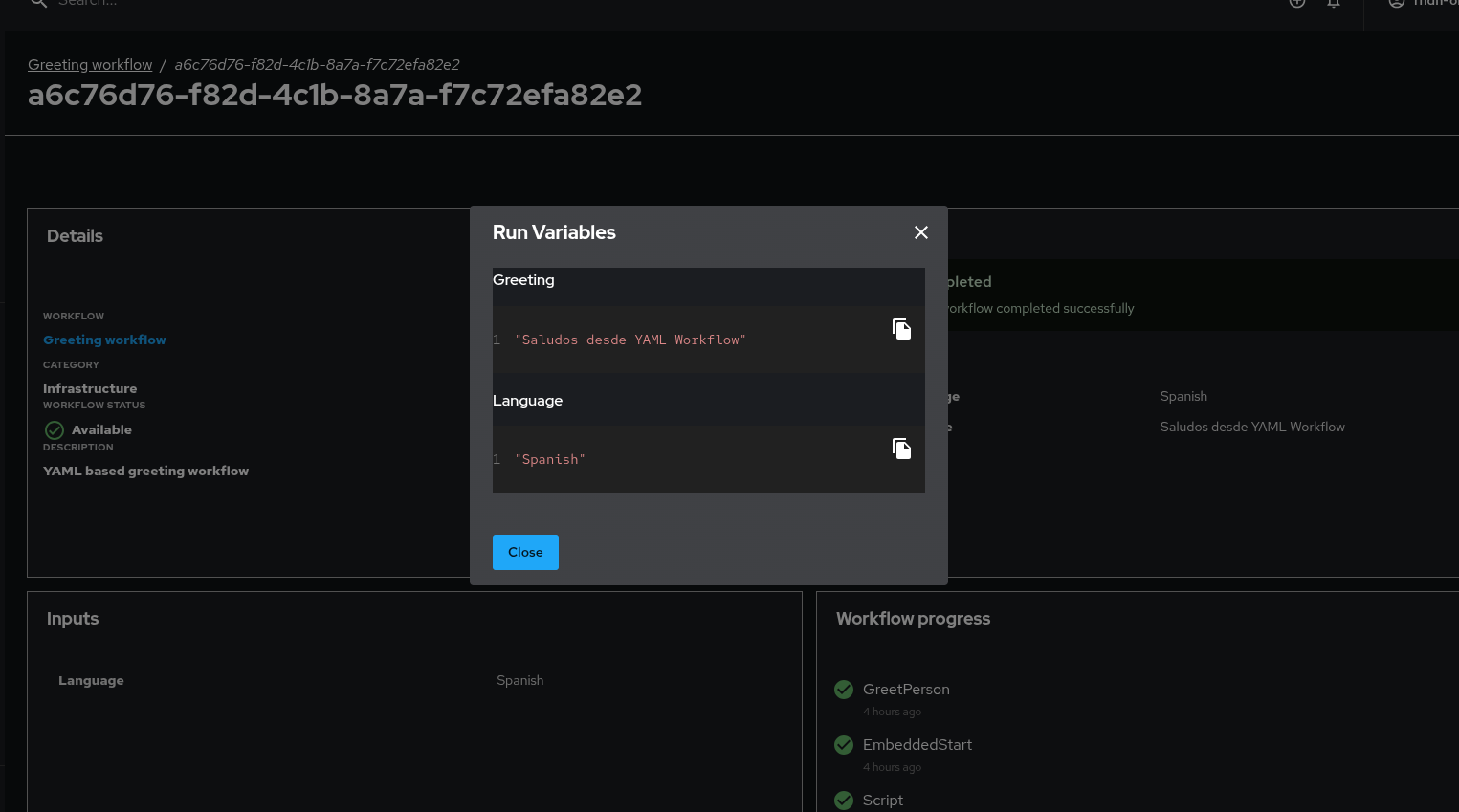
Task: Open the user profile icon
Action: pos(1397,3)
